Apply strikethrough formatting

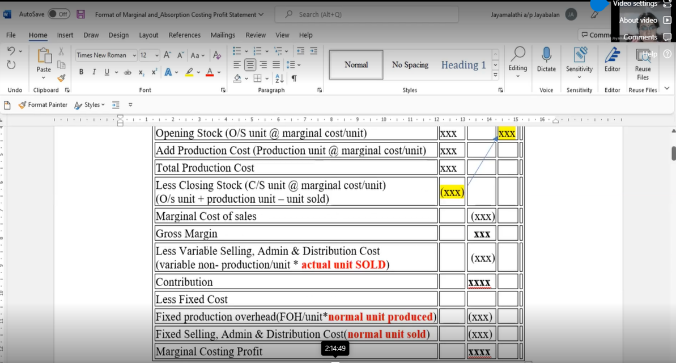pos(128,72)
